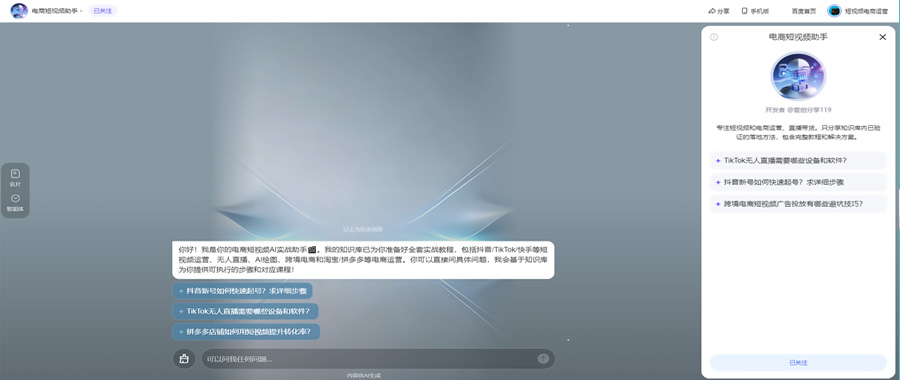Image resolution: width=900 pixels, height=380 pixels.
Task: Open the 名片 card icon in sidebar
Action: (x=15, y=177)
